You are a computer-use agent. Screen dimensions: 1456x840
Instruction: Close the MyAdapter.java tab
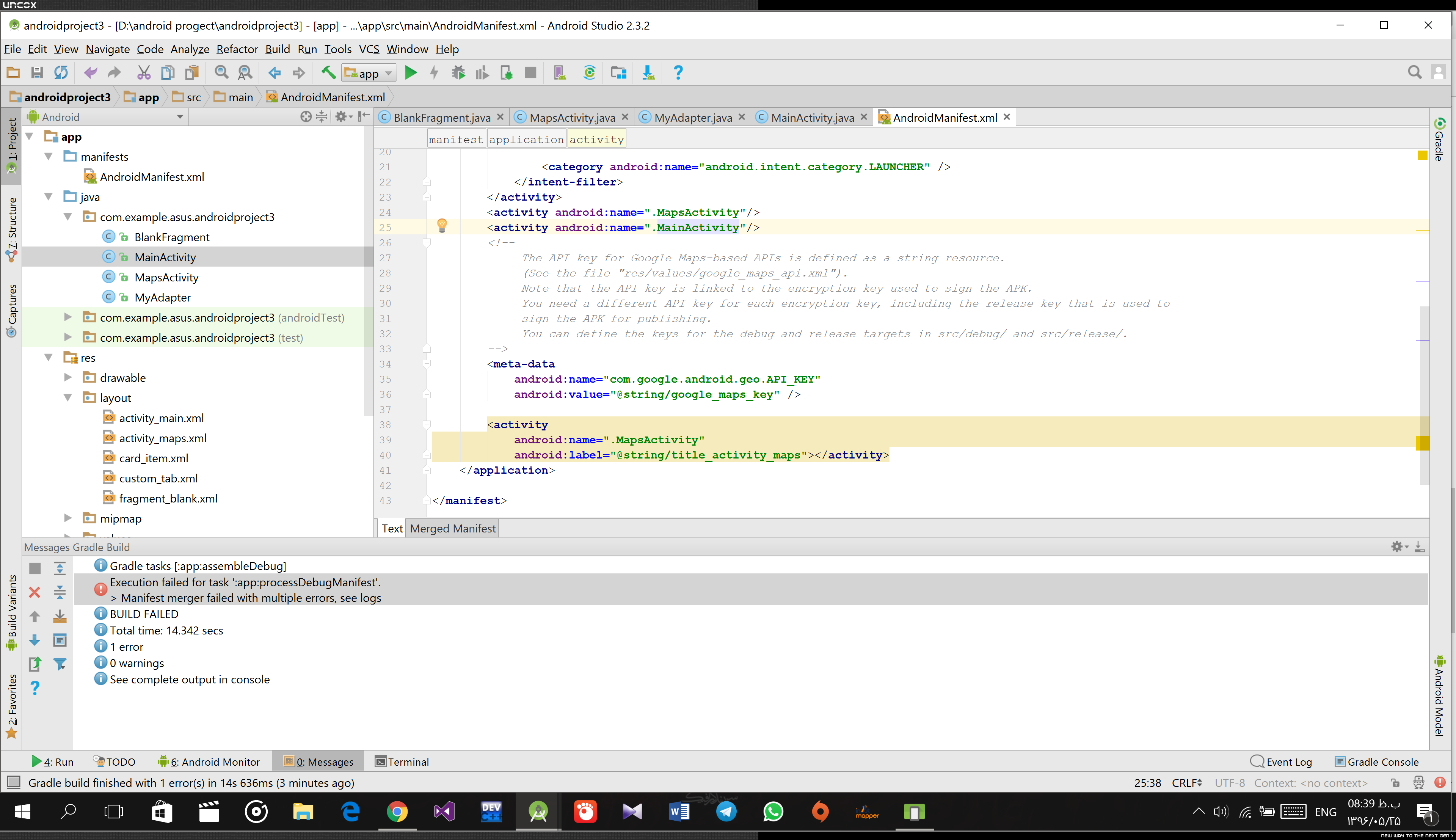coord(742,117)
